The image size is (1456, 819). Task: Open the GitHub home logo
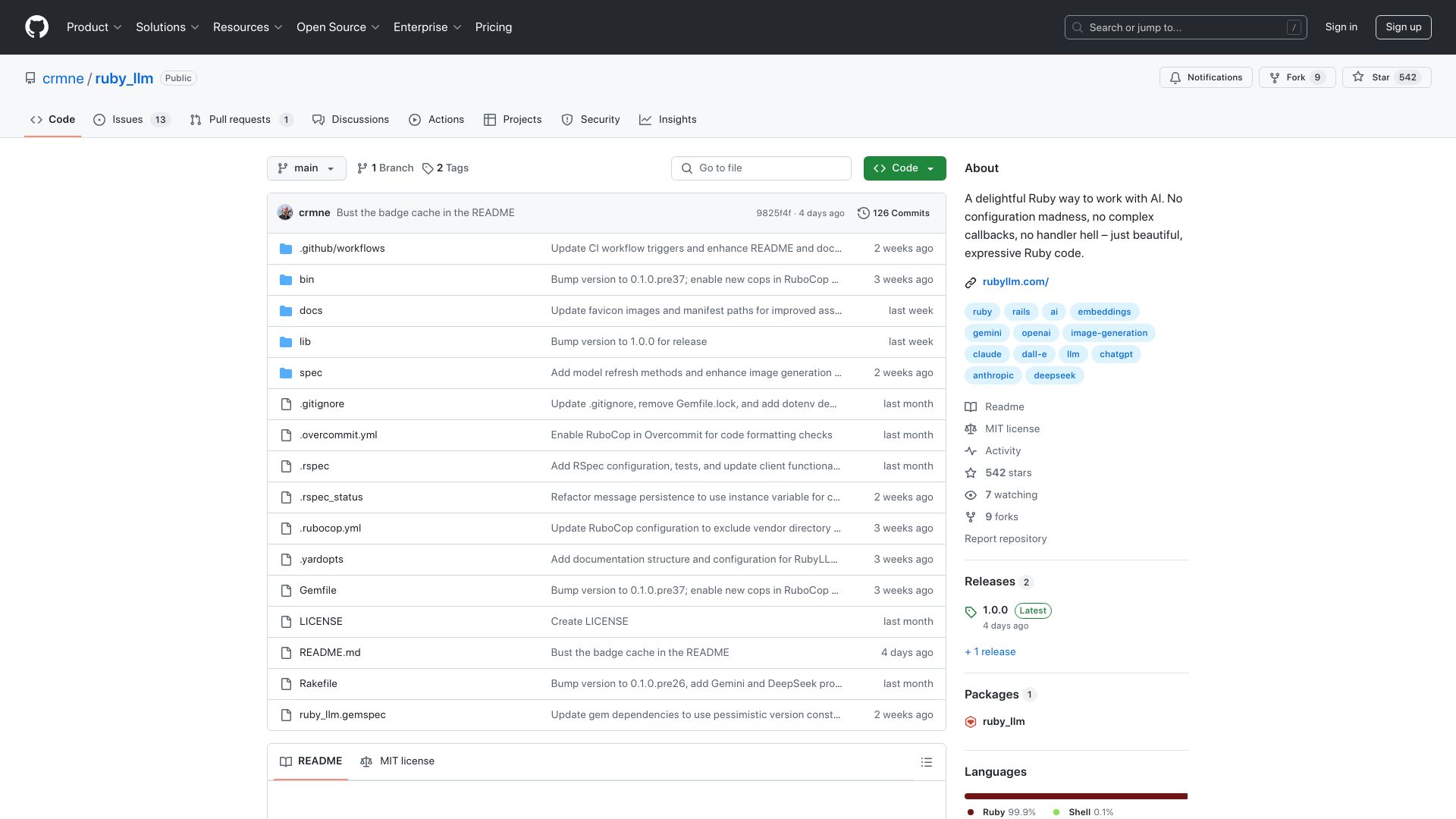click(x=36, y=27)
